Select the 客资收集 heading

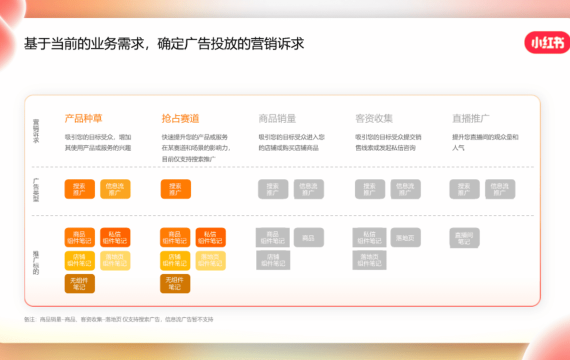click(x=374, y=119)
